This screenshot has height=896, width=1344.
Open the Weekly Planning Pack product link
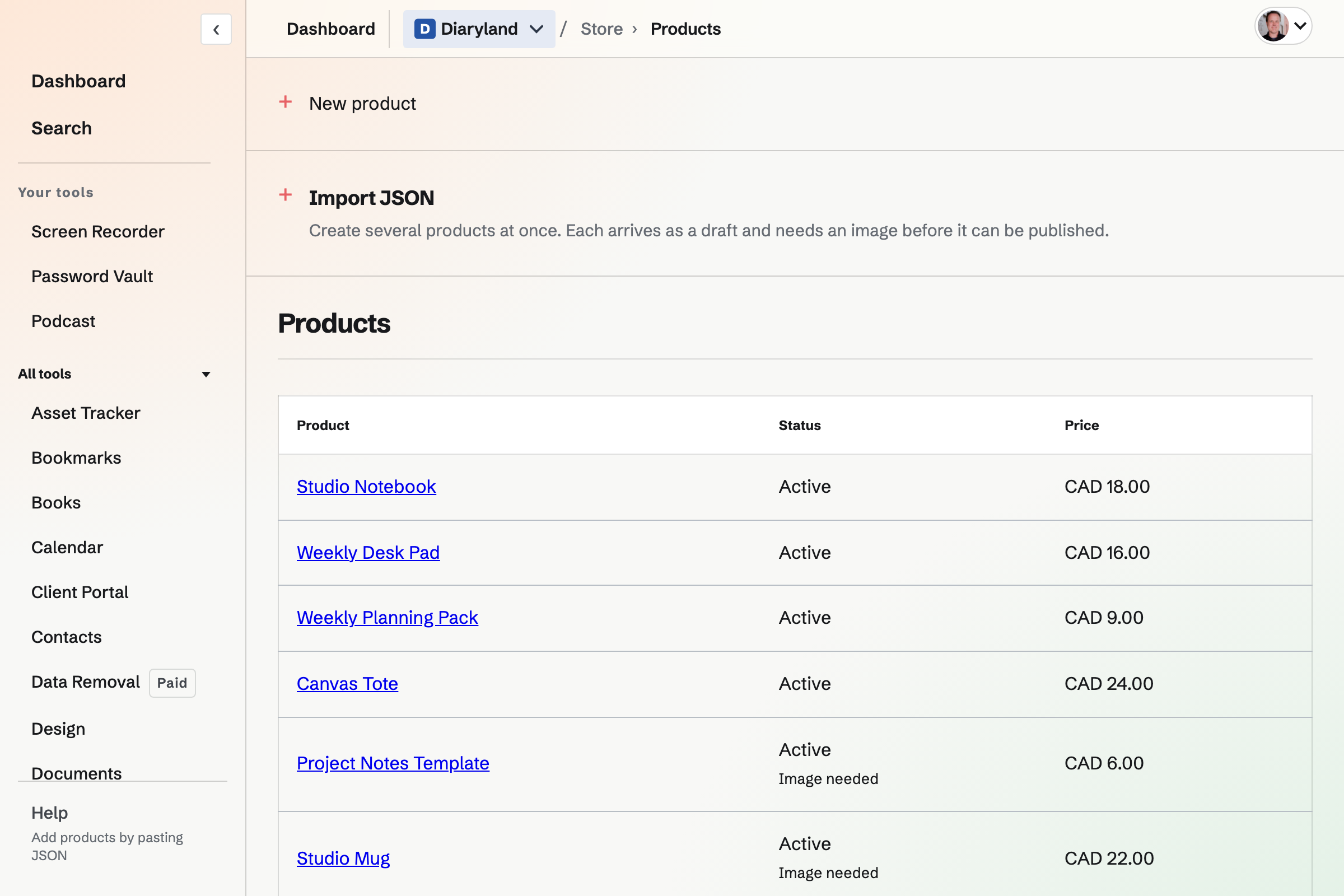388,618
